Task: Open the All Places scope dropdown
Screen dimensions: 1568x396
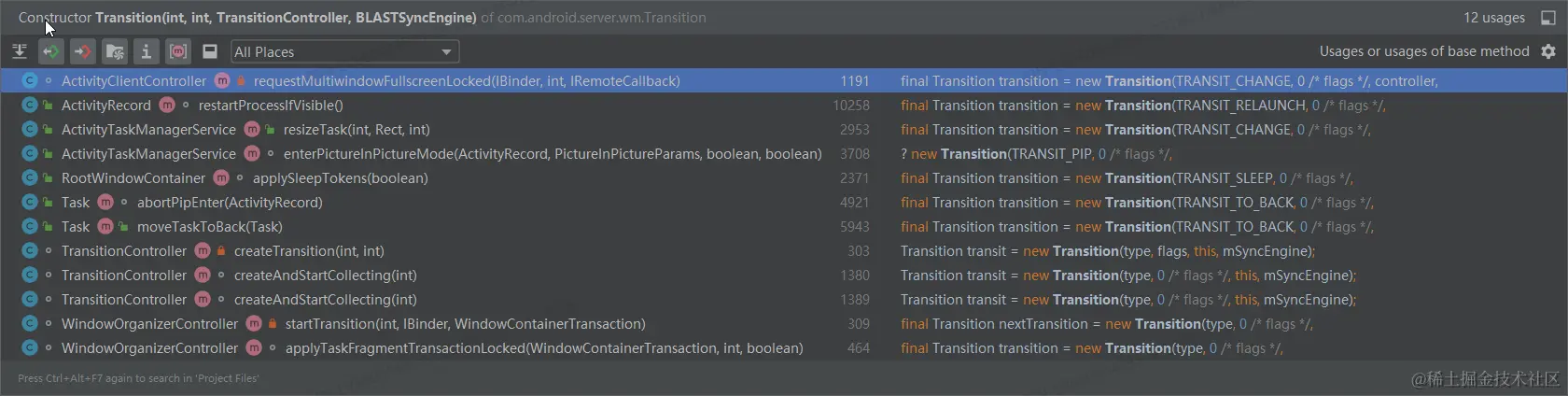Action: [343, 52]
